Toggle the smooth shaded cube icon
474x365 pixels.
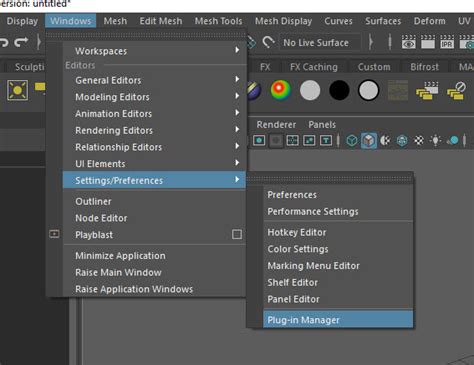369,140
